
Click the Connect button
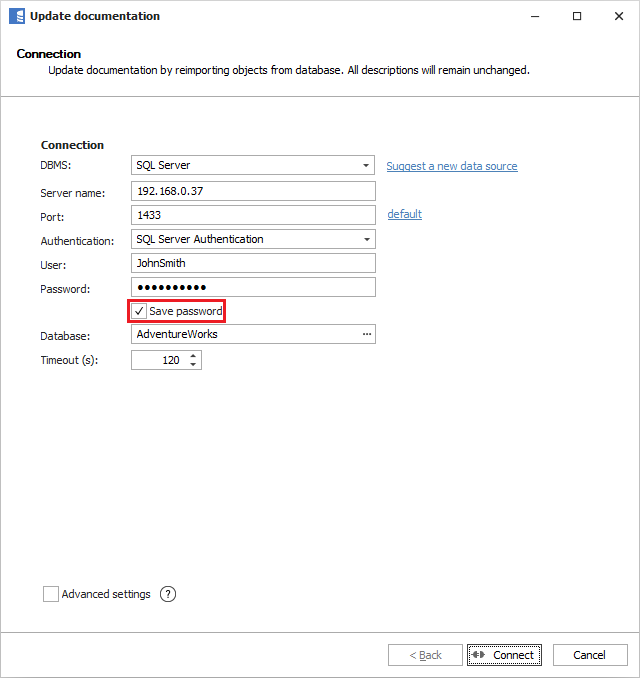(x=504, y=655)
